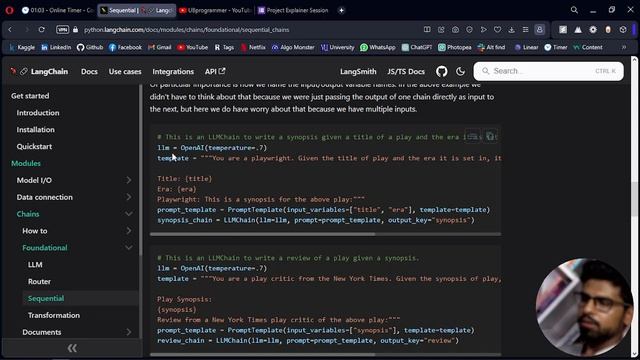Open a new tab with the plus button
Viewport: 640px width, 360px height.
[x=341, y=10]
